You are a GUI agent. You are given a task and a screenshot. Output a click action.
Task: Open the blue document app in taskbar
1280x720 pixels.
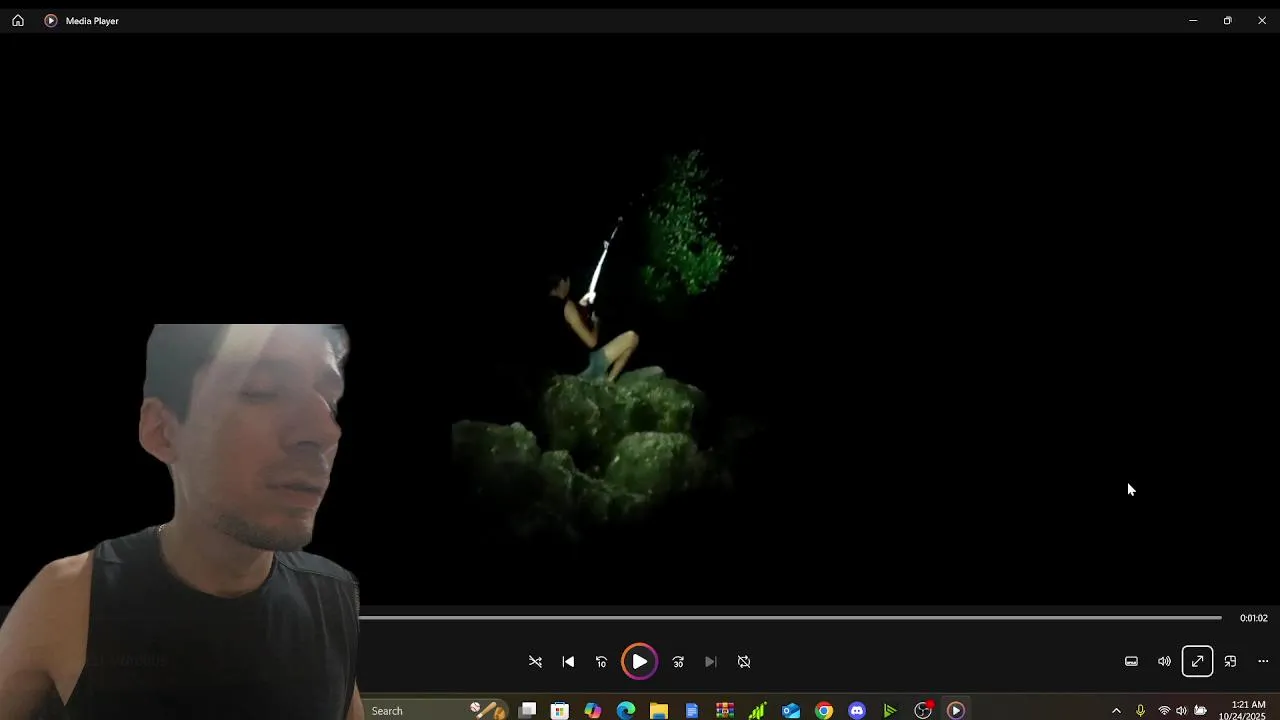click(692, 710)
